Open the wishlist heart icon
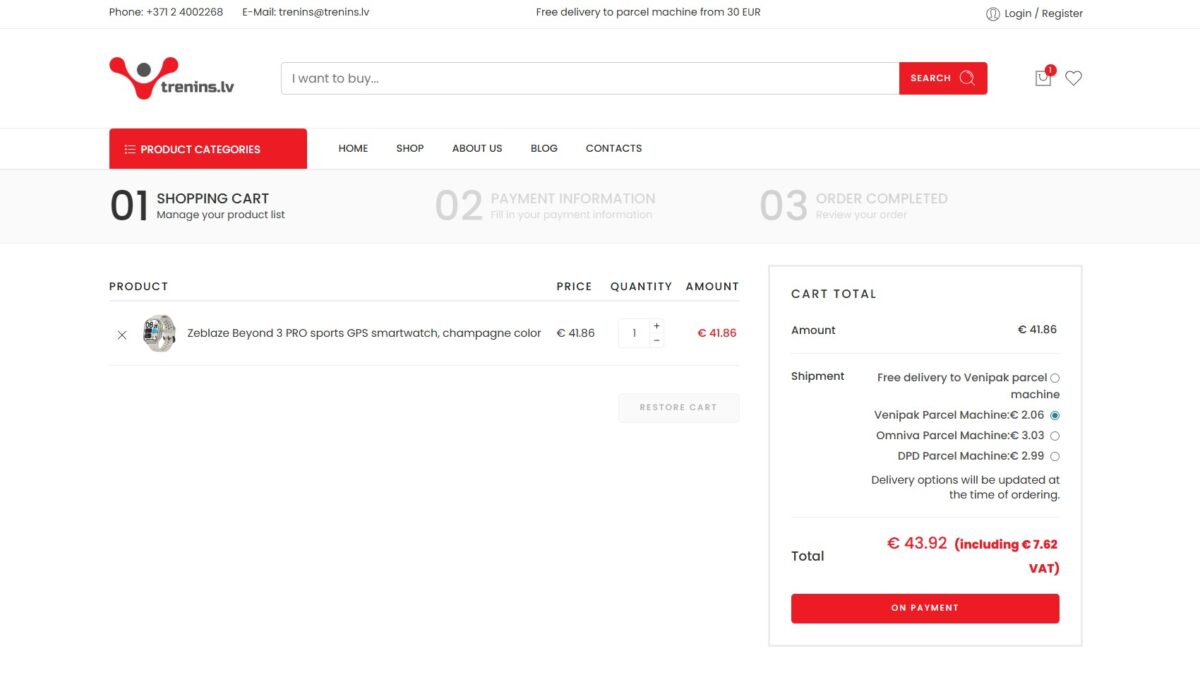 [1073, 78]
